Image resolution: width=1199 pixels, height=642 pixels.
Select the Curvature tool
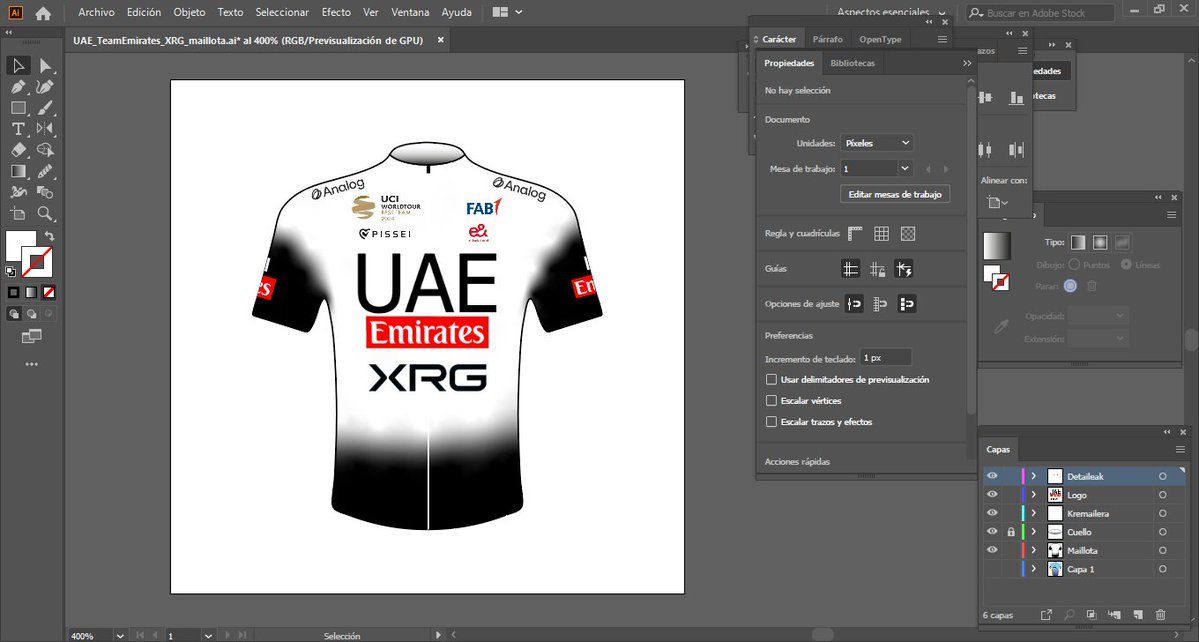45,87
